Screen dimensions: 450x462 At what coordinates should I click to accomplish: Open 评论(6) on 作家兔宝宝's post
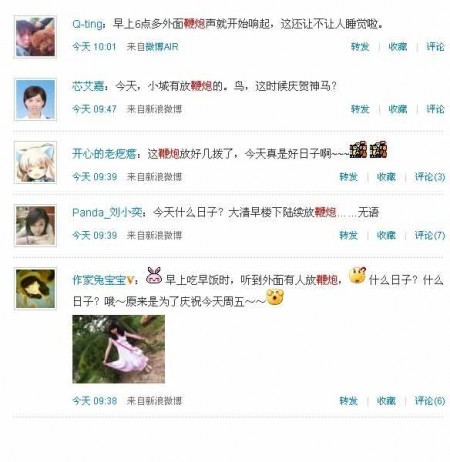coord(430,401)
